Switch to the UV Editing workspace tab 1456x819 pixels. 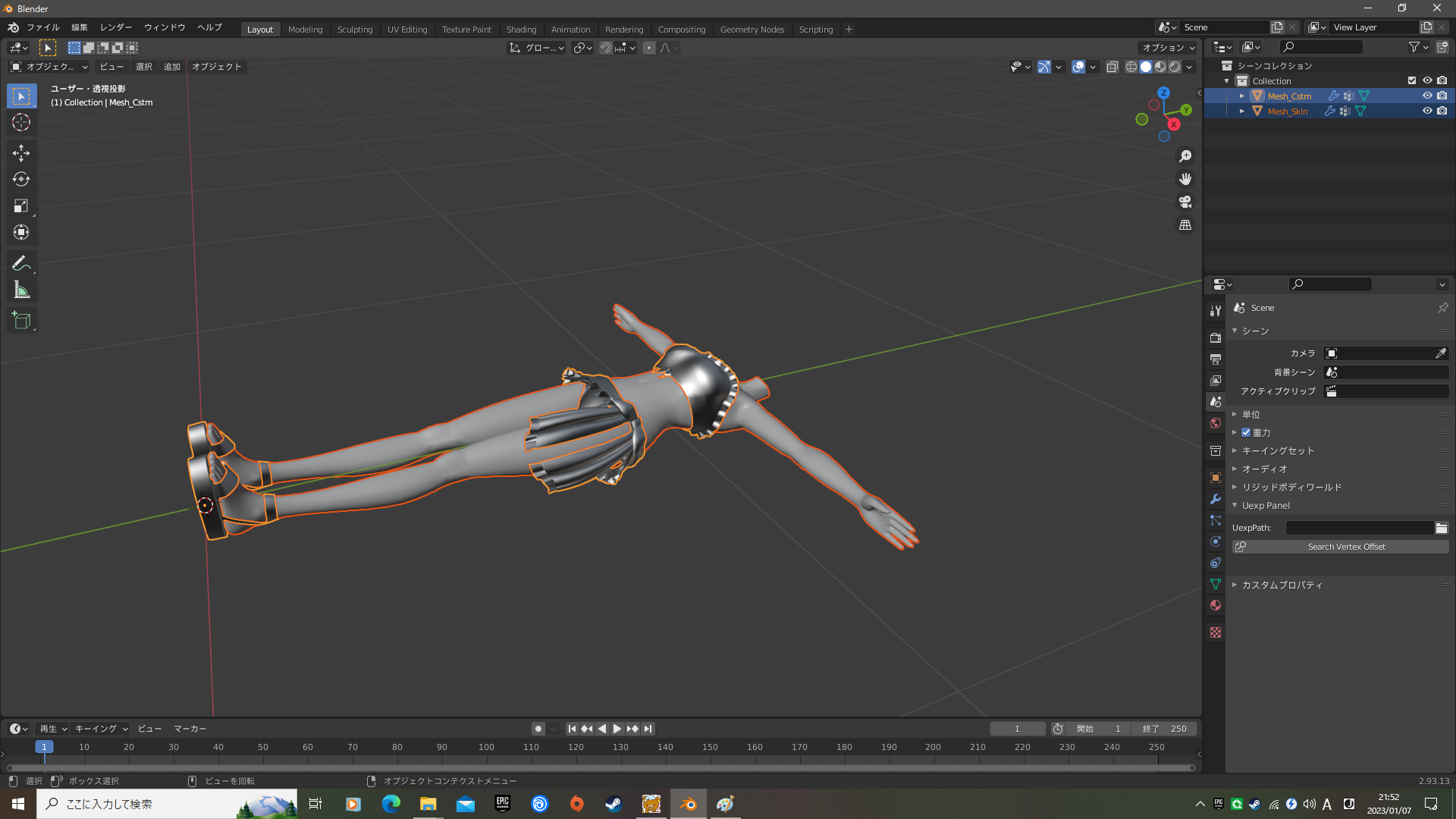[407, 30]
